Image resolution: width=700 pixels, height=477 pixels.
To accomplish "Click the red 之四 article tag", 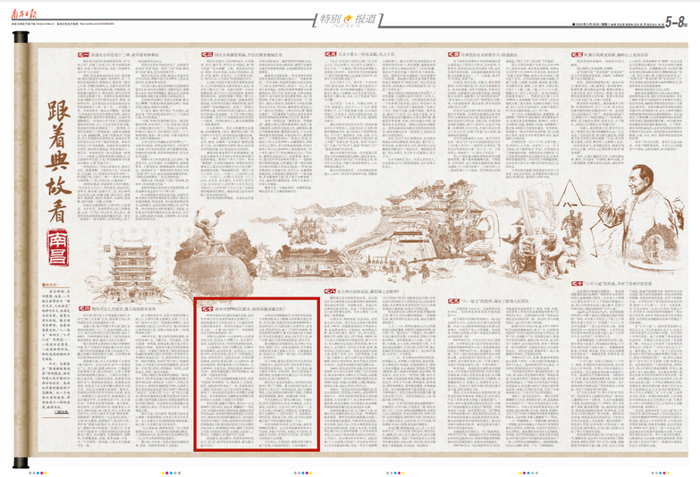I will tap(454, 54).
